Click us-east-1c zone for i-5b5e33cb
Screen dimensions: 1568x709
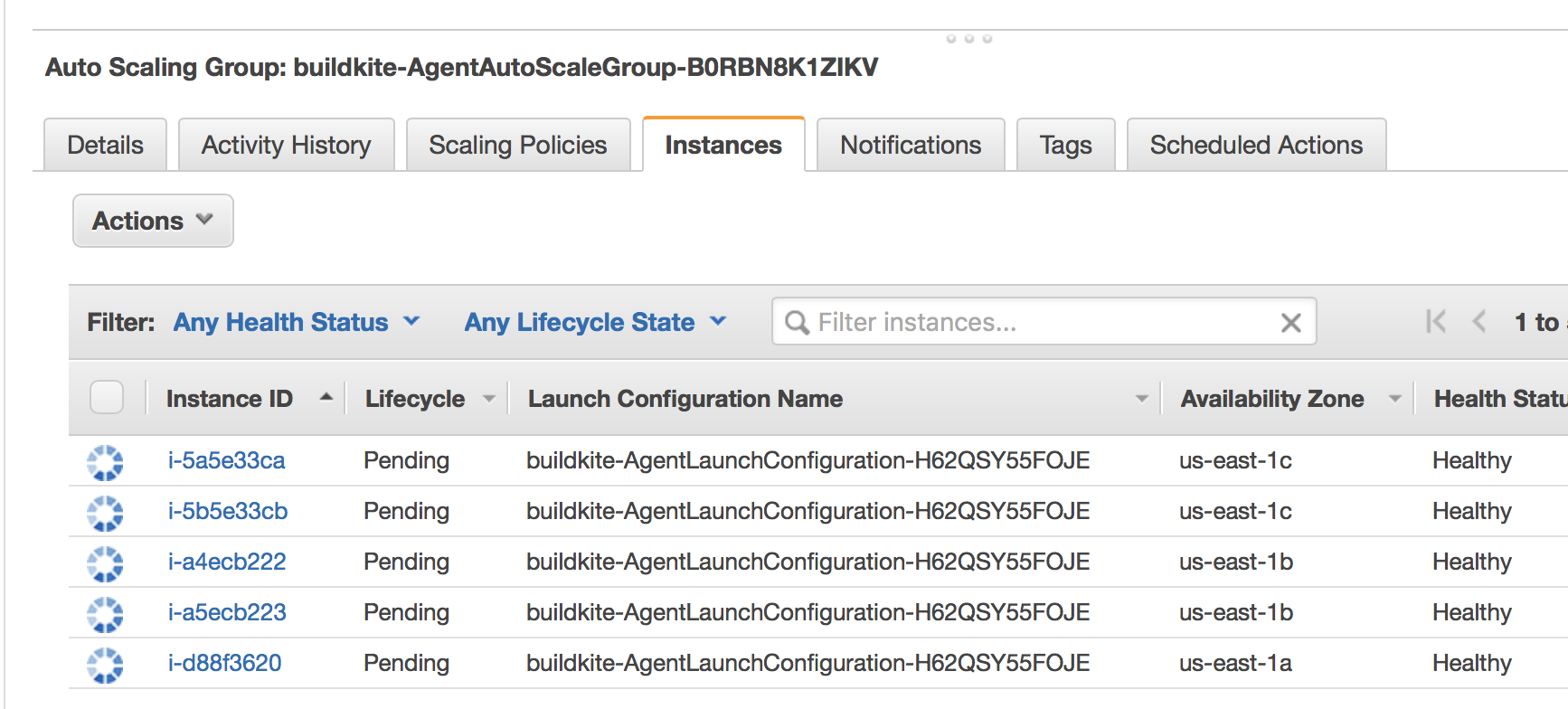1235,511
